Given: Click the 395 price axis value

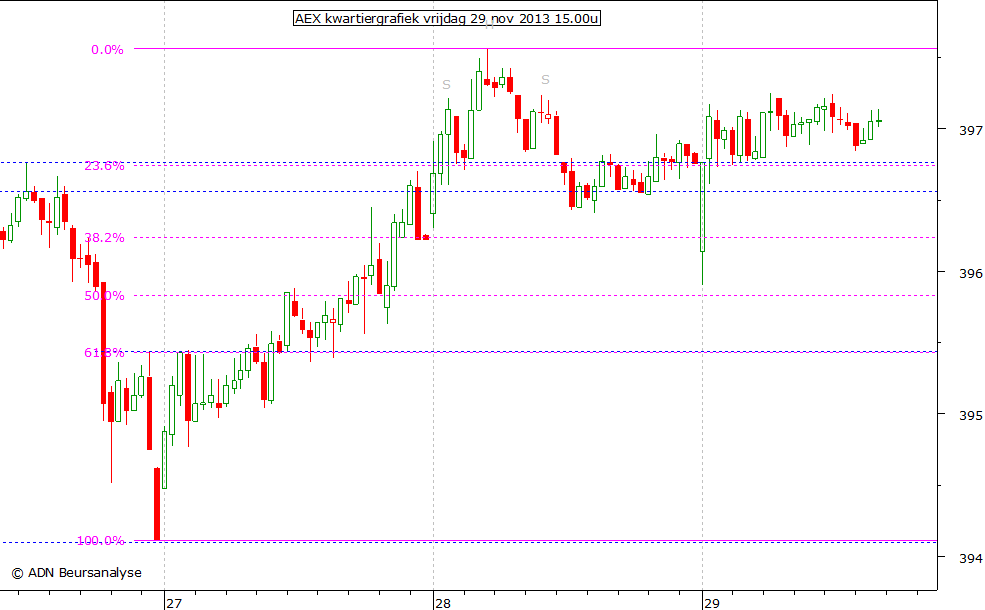Looking at the screenshot, I should 971,415.
